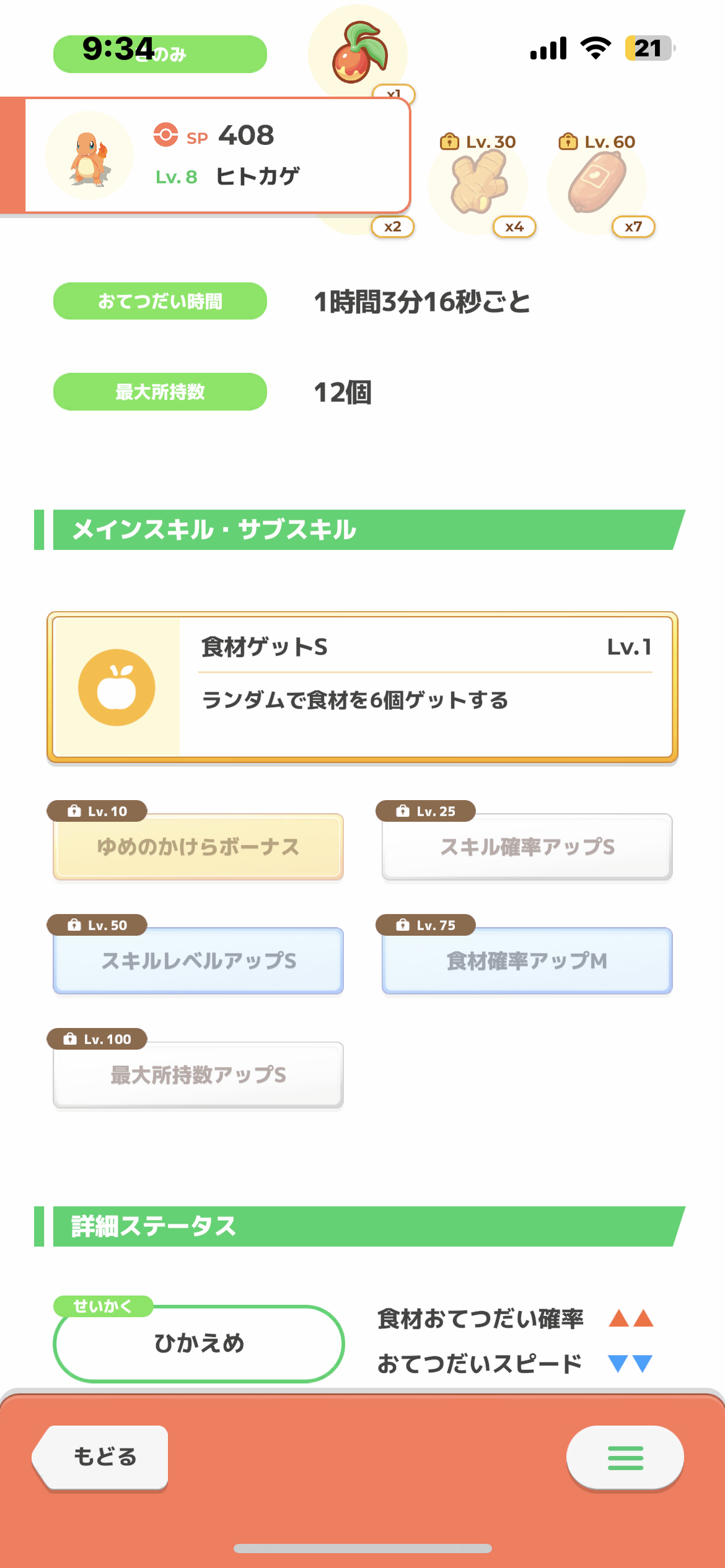This screenshot has width=725, height=1568.
Task: Tap the 最大所持数アップS sub skill
Action: click(x=198, y=1074)
